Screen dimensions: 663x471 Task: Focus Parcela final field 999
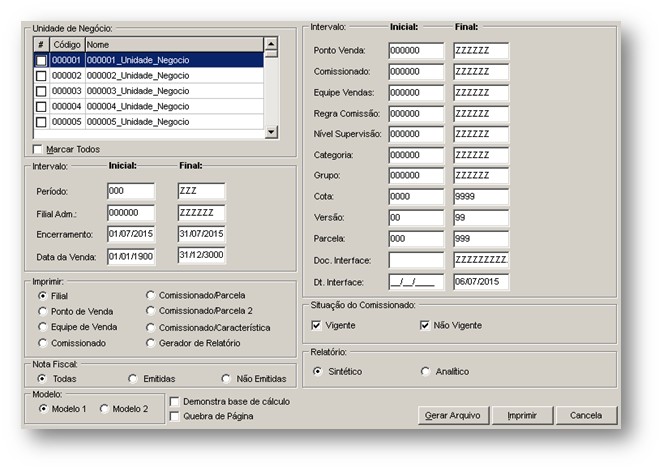(481, 239)
